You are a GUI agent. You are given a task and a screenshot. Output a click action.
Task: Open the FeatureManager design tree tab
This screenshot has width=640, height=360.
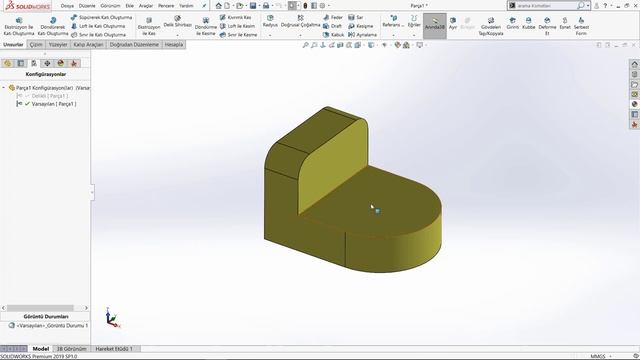point(7,63)
